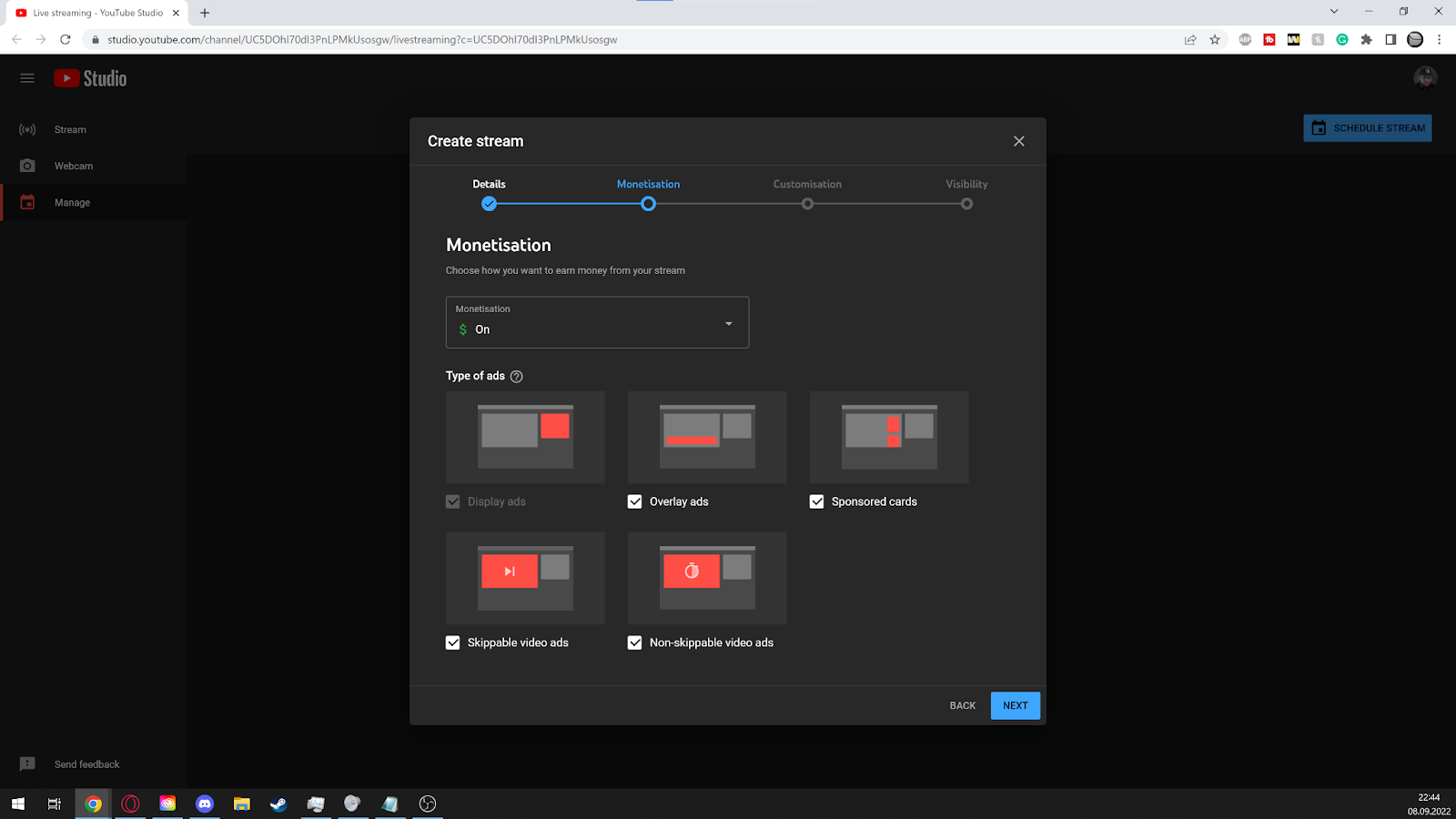
Task: Open help for Type of ads
Action: click(517, 377)
